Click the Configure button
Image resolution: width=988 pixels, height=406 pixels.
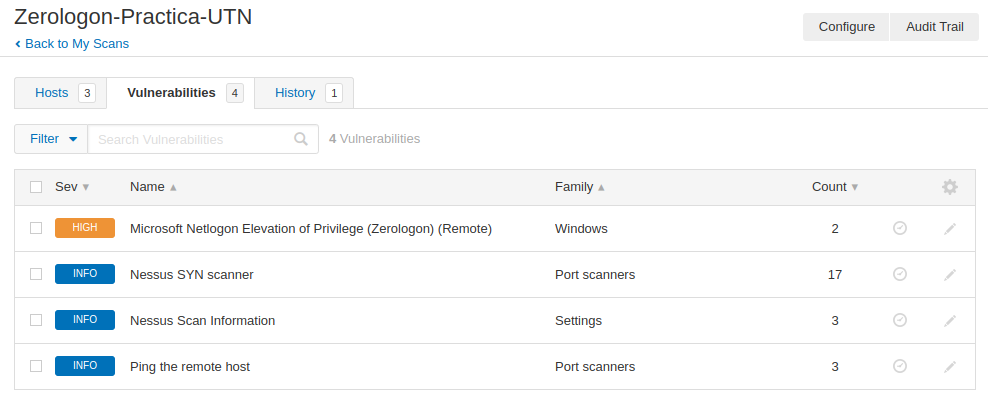(x=846, y=27)
